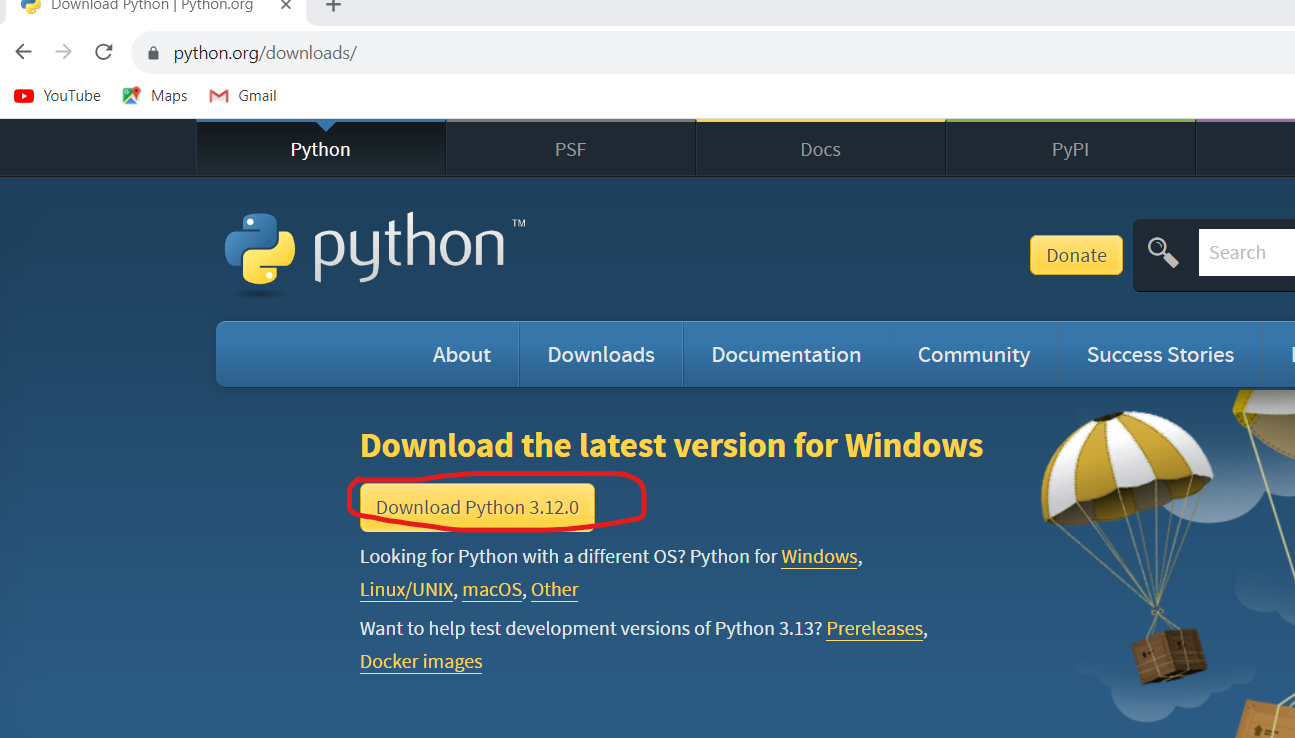The image size is (1295, 738).
Task: Open the Docker images link
Action: pos(421,662)
